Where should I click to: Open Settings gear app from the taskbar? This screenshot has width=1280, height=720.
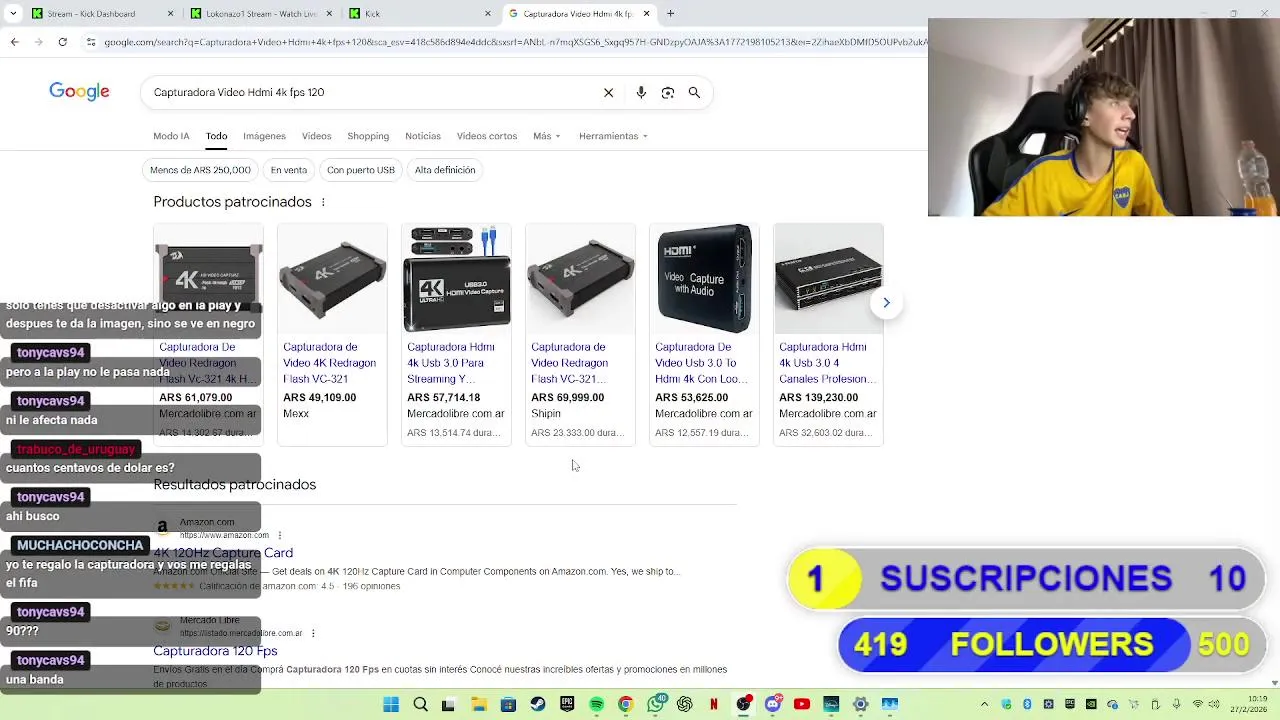coord(860,704)
